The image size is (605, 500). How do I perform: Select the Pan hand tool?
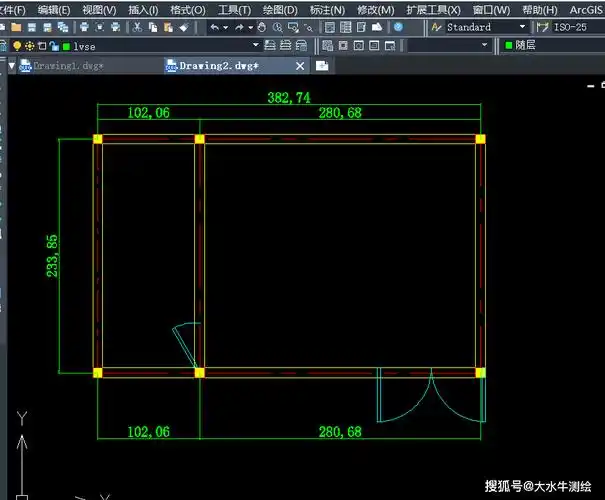(x=261, y=27)
